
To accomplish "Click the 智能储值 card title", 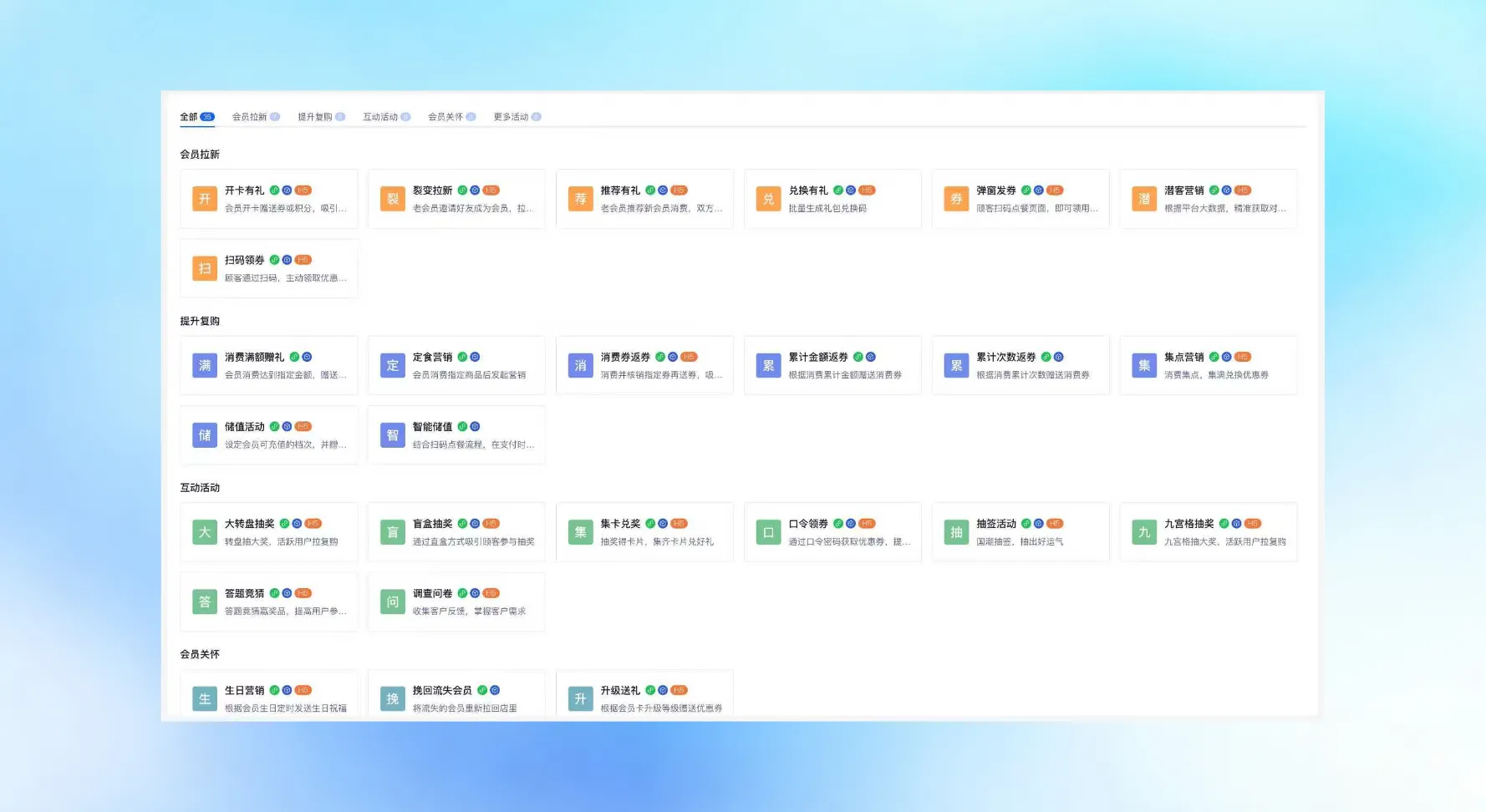I will pos(432,427).
